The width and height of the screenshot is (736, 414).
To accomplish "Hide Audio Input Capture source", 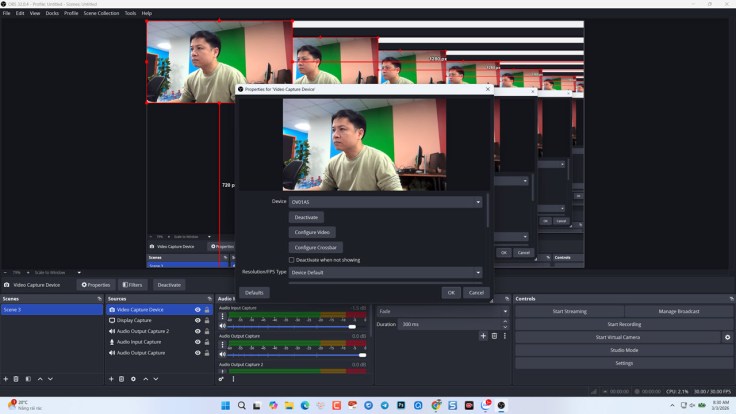I will pos(198,342).
